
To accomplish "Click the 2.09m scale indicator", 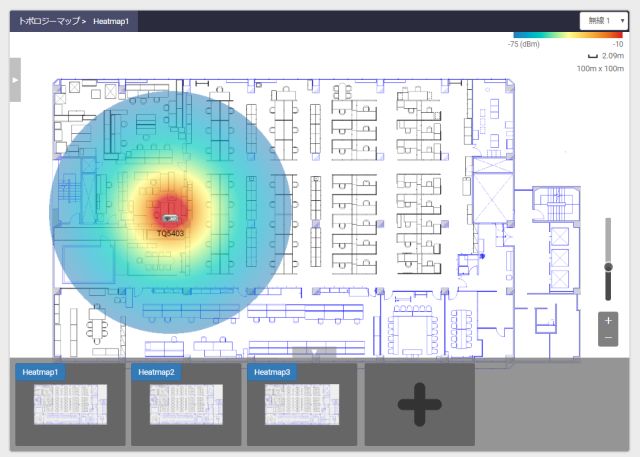I will (606, 55).
